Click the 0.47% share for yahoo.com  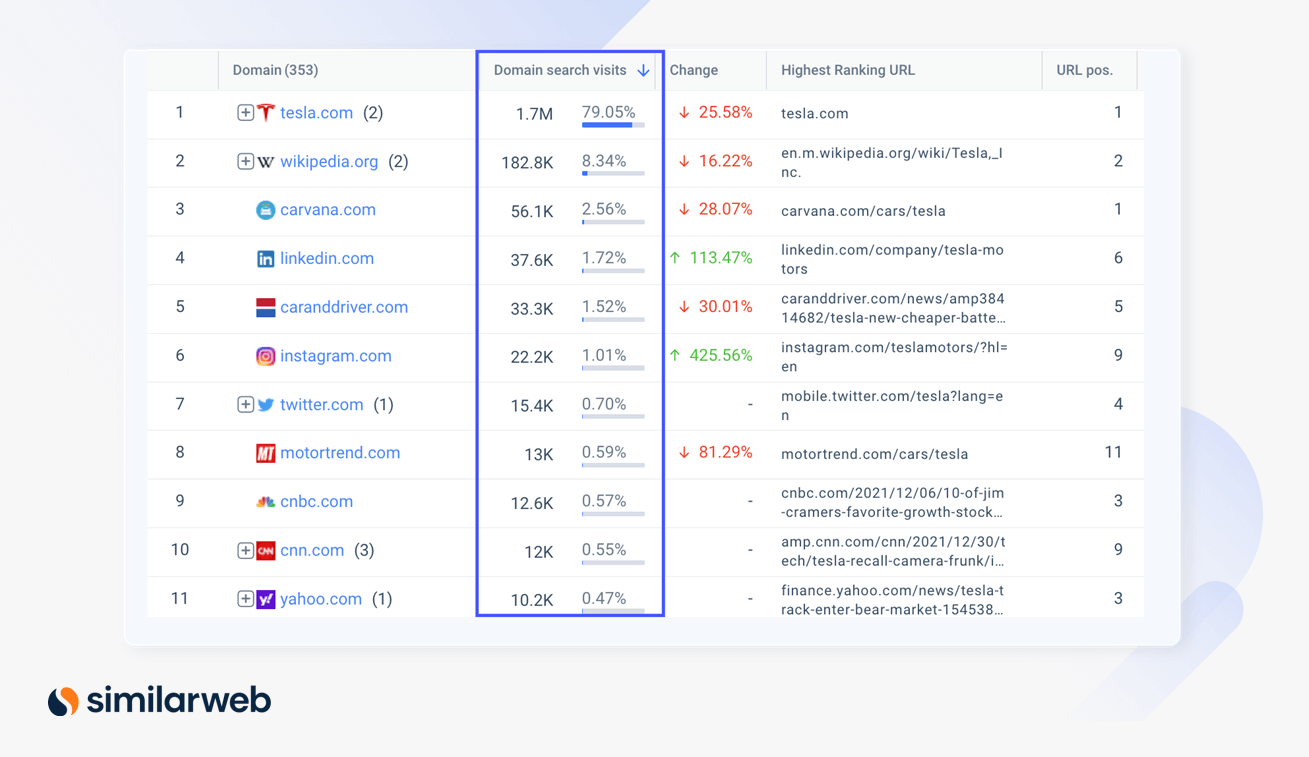(604, 598)
